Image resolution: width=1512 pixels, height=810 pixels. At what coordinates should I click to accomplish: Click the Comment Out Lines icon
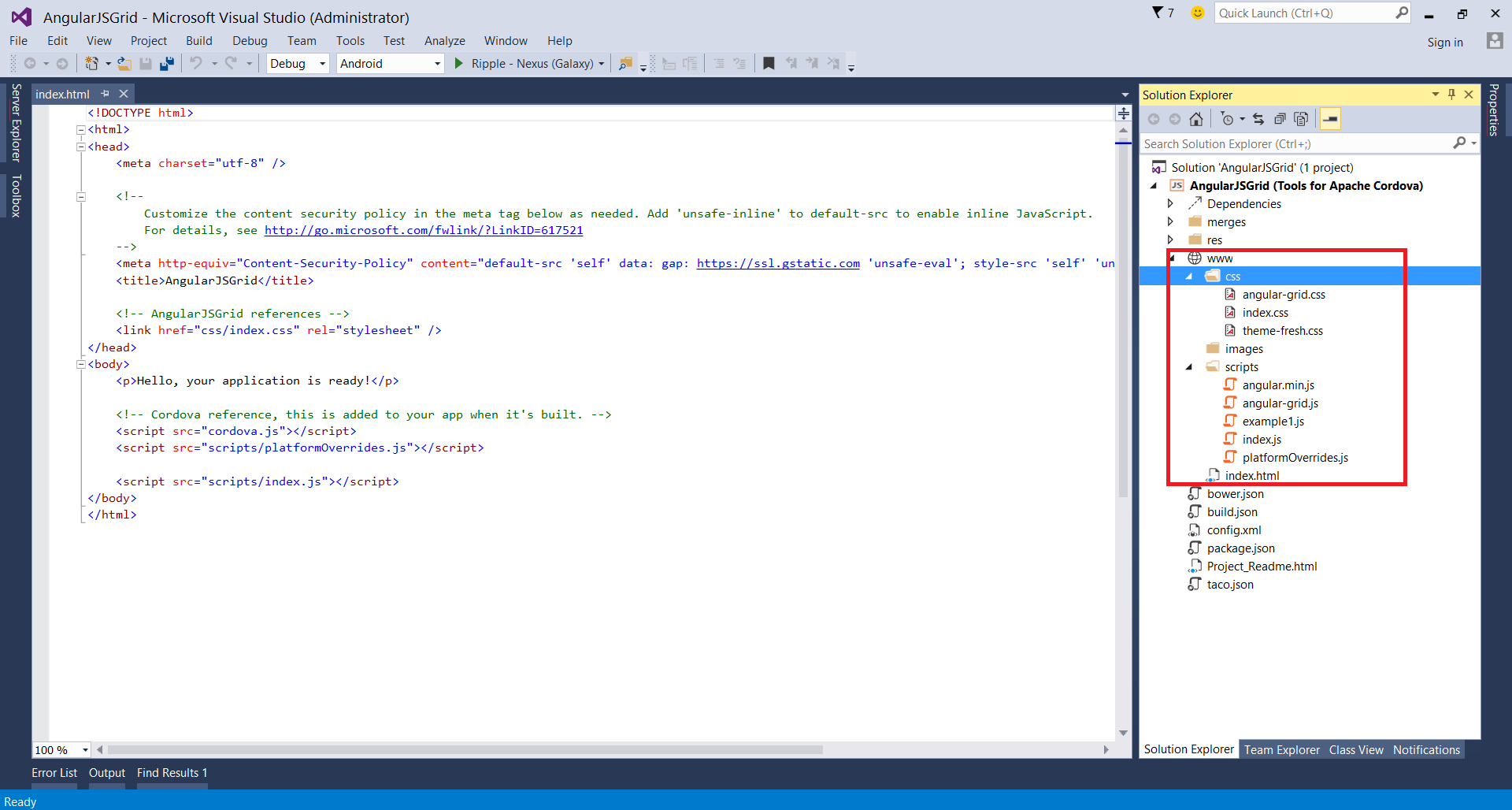(x=719, y=64)
